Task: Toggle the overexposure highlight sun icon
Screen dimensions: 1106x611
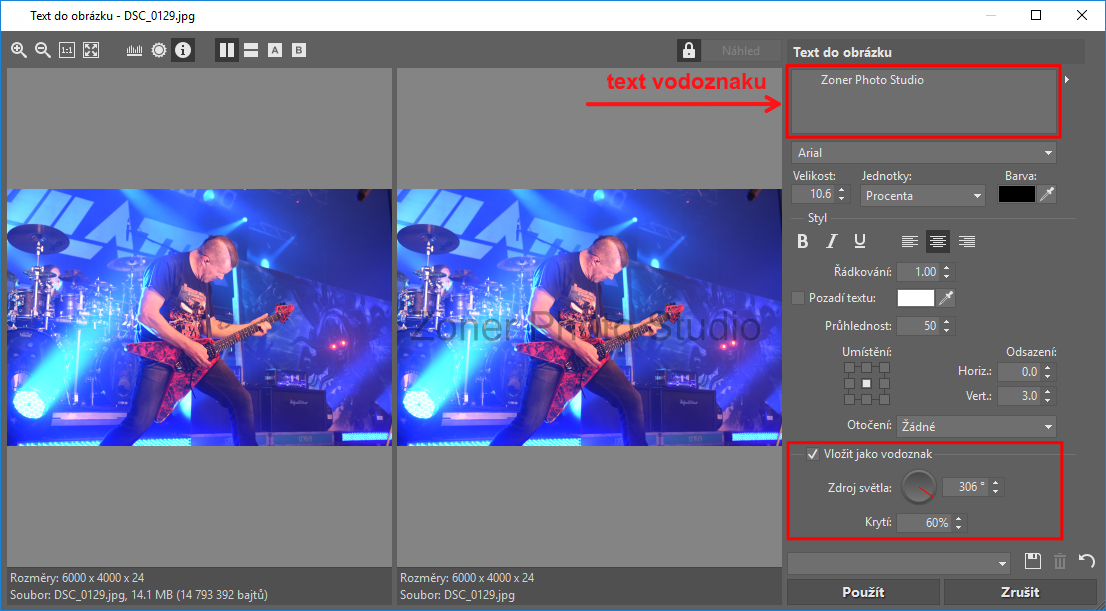Action: tap(159, 50)
